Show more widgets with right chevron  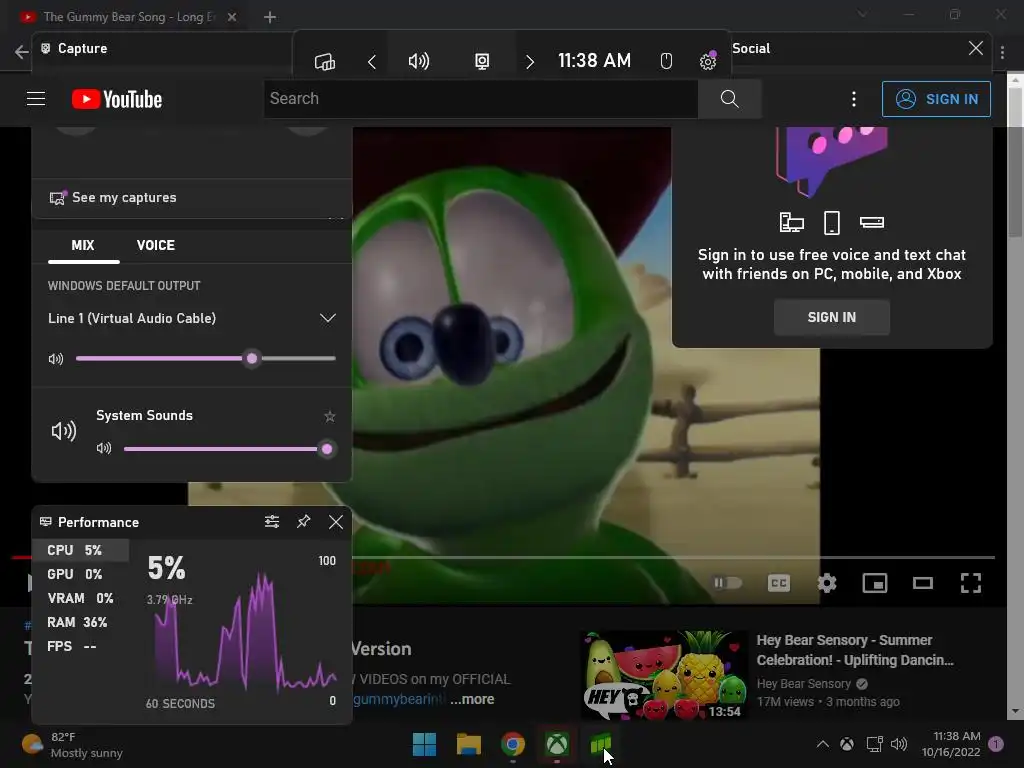point(530,61)
